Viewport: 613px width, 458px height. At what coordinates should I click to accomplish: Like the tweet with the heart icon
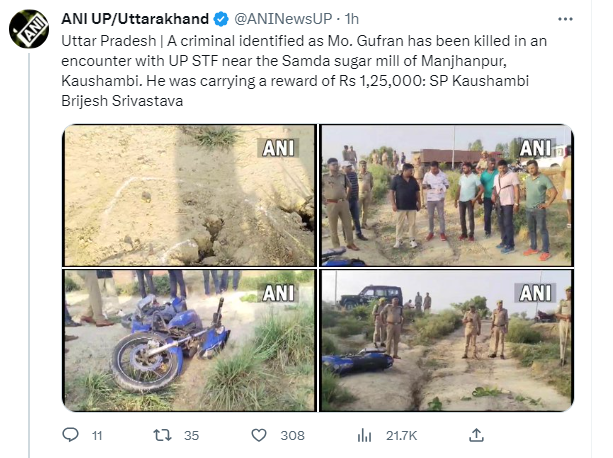[258, 434]
